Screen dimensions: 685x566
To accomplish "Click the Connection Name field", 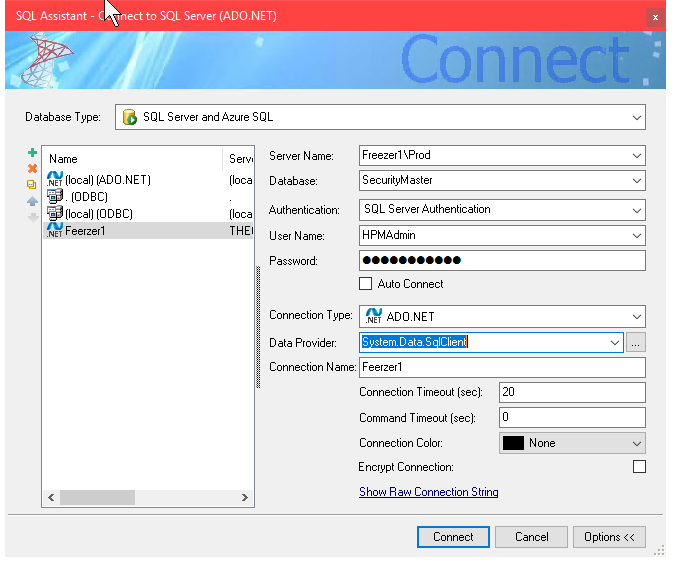I will pyautogui.click(x=502, y=367).
